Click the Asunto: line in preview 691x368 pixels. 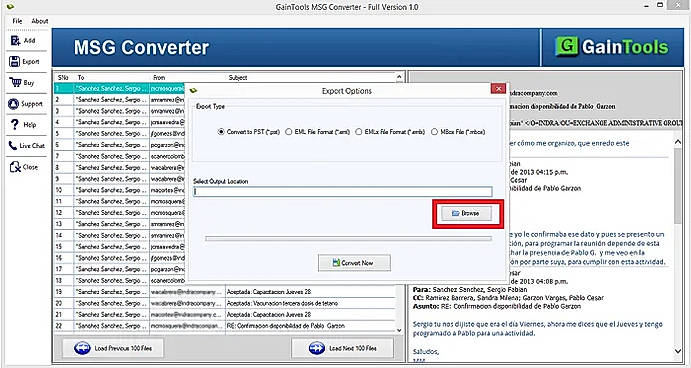(x=497, y=306)
